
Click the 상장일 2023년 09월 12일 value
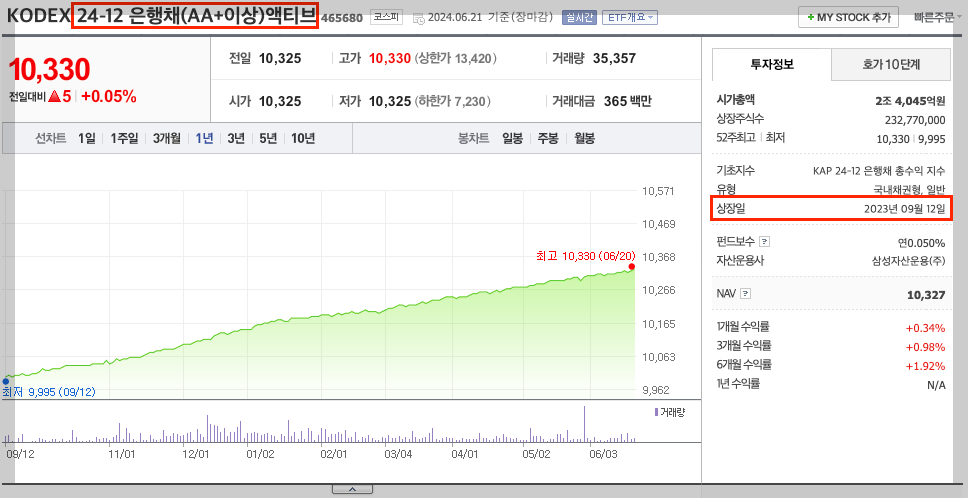tap(904, 209)
